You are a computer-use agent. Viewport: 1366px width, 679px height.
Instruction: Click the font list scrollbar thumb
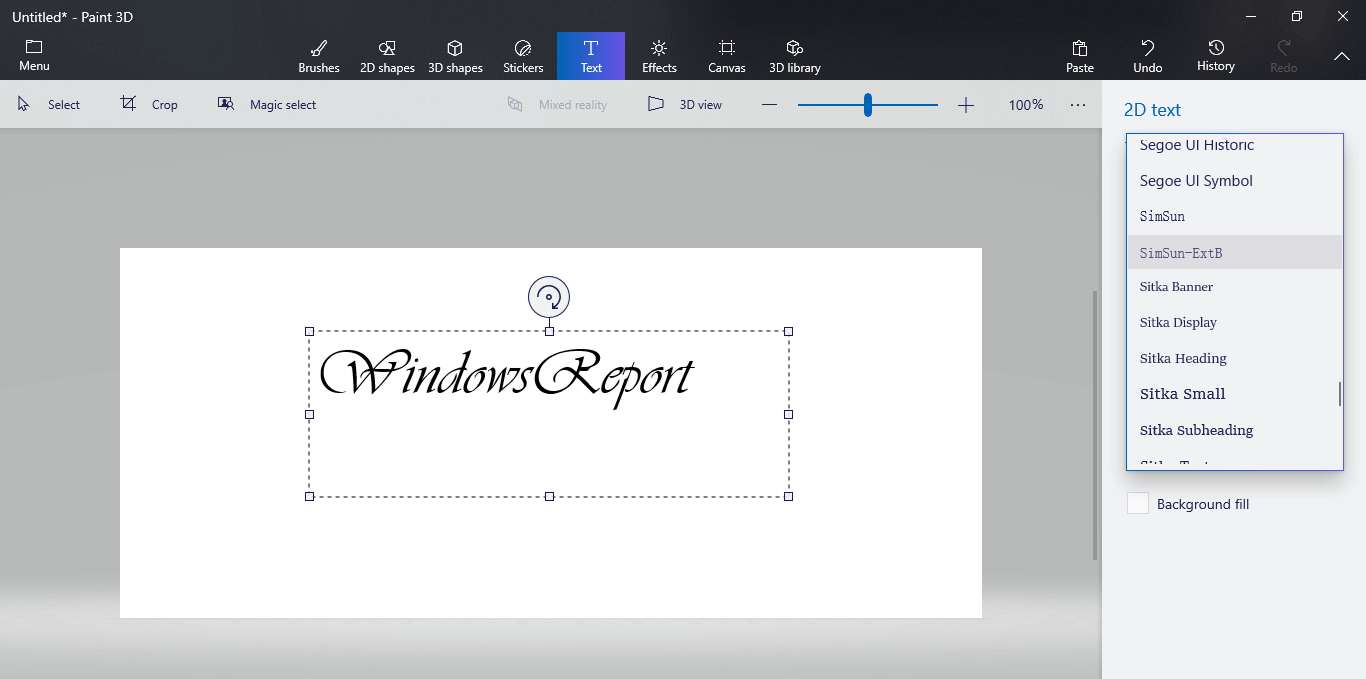point(1340,394)
